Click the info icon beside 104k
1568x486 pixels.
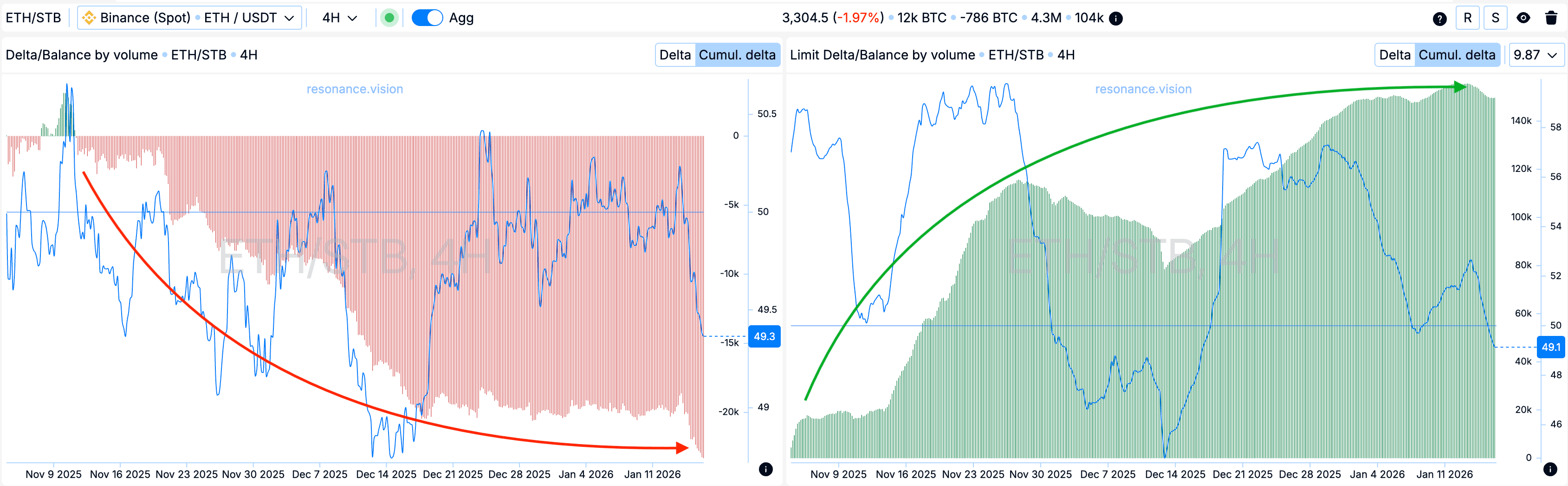tap(1116, 18)
